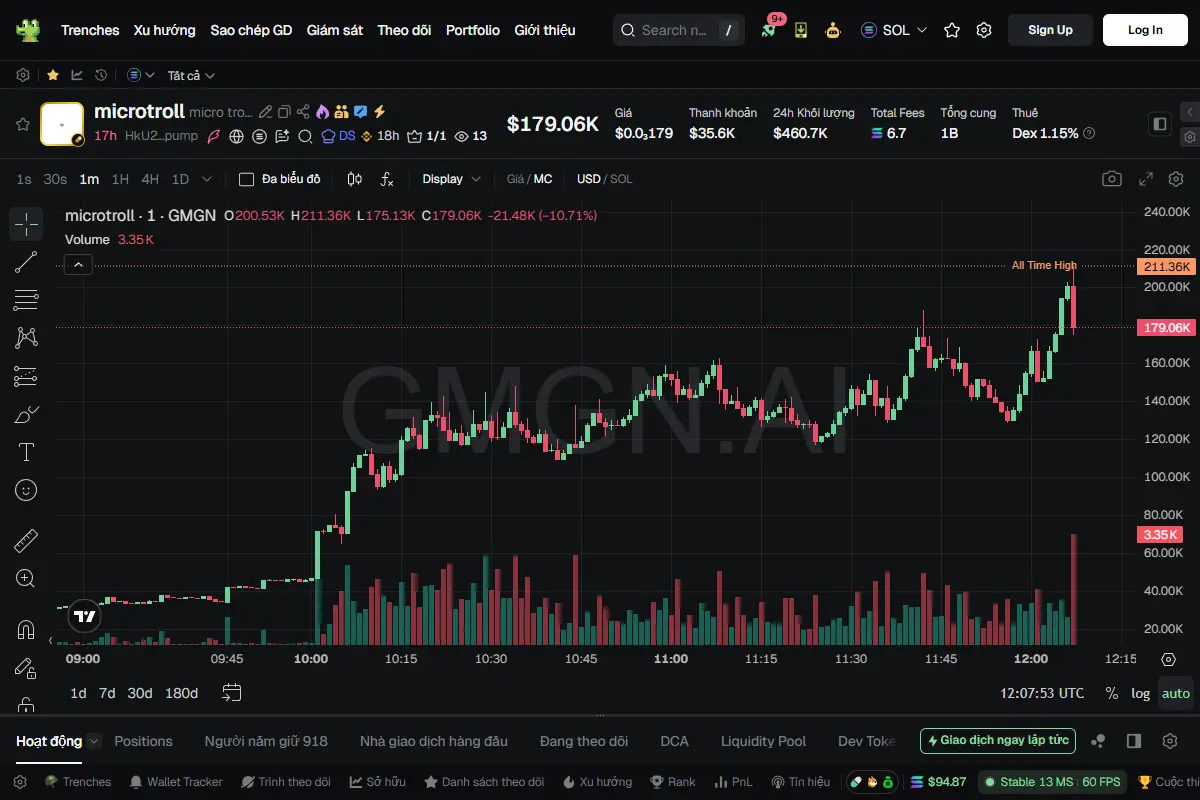Click the magnifier search icon in token row
This screenshot has width=1200, height=800.
(x=304, y=136)
